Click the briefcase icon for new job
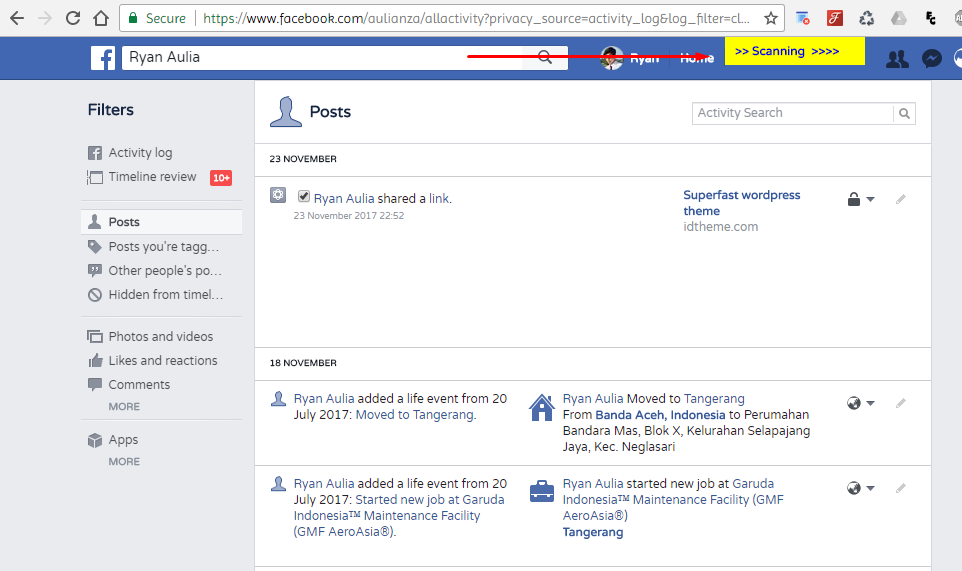 (x=542, y=491)
